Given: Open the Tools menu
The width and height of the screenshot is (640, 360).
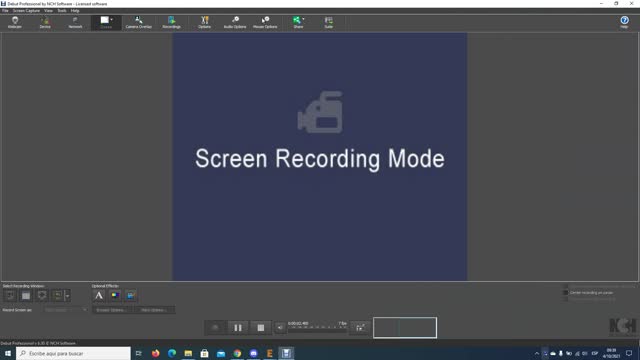Looking at the screenshot, I should click(x=62, y=11).
